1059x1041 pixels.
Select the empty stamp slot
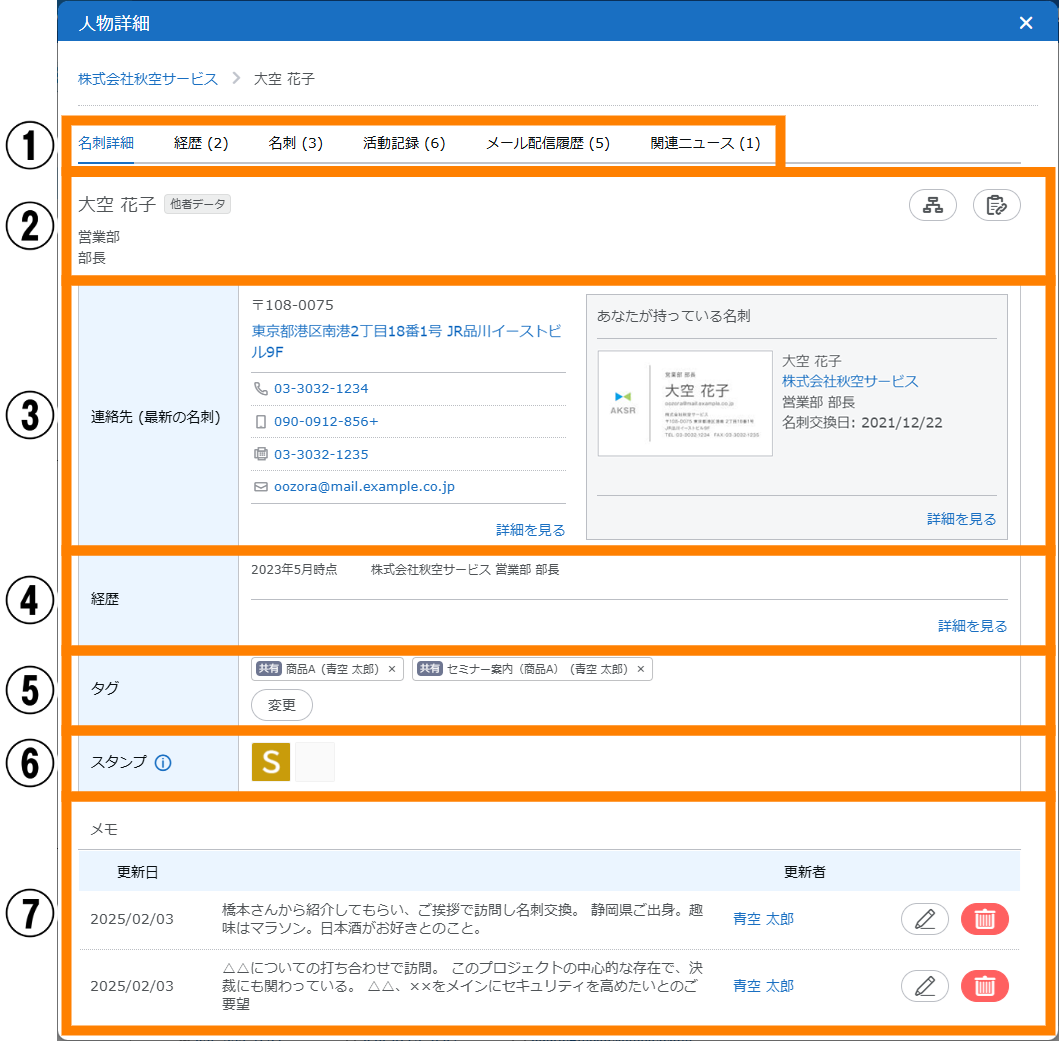pos(315,762)
